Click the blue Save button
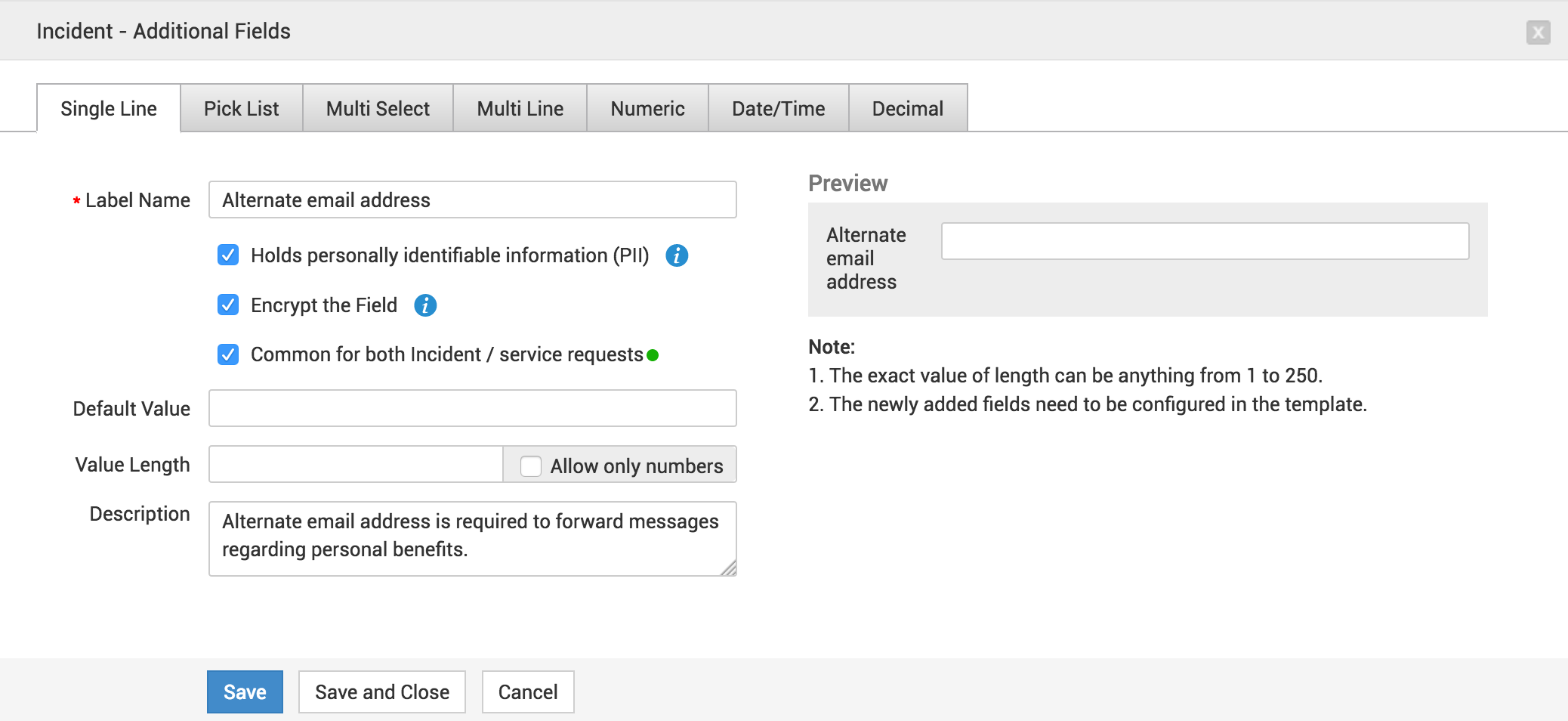The height and width of the screenshot is (721, 1568). click(245, 692)
